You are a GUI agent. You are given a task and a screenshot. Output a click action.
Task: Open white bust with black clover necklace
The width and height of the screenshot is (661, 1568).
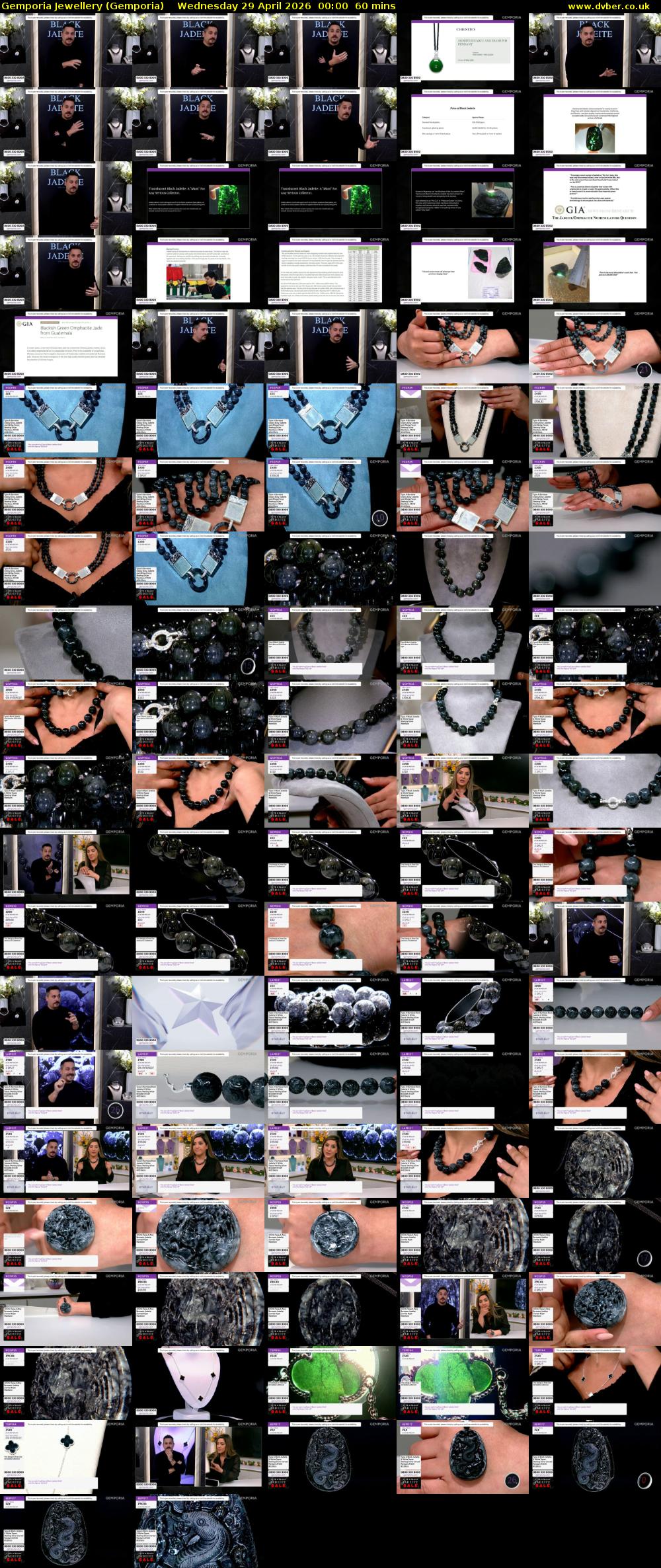(x=198, y=1383)
